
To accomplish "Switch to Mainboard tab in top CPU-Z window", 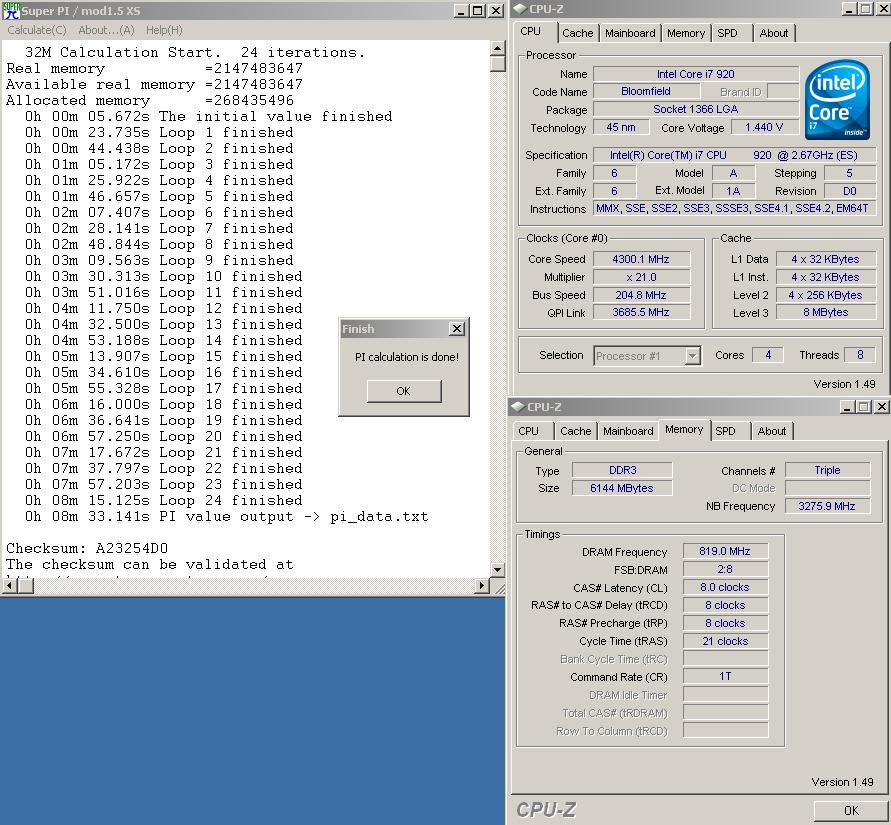I will coord(630,33).
